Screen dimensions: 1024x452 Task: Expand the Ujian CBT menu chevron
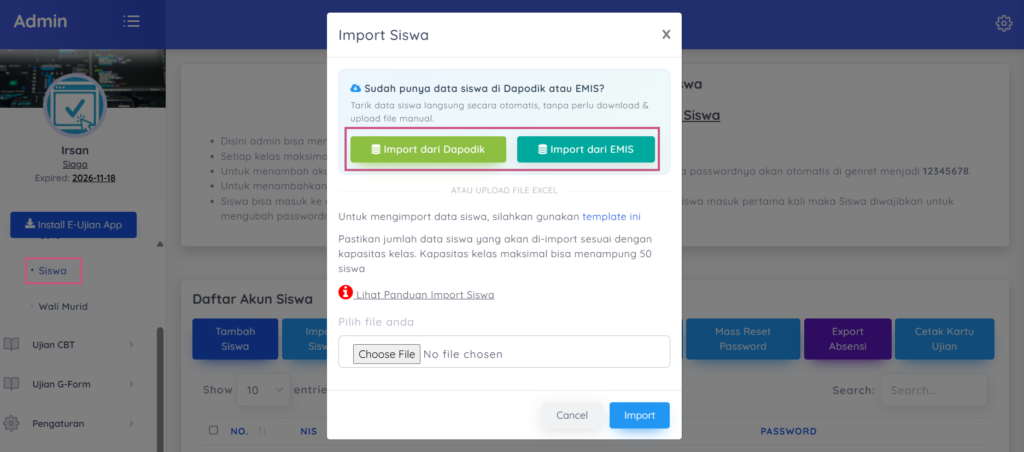tap(131, 344)
